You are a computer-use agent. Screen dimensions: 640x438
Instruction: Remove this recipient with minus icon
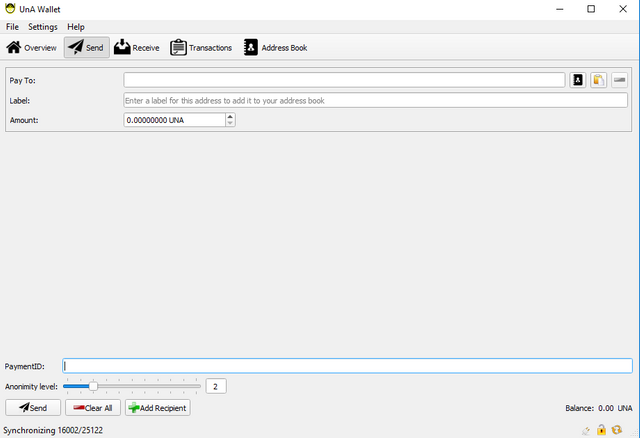click(x=619, y=80)
